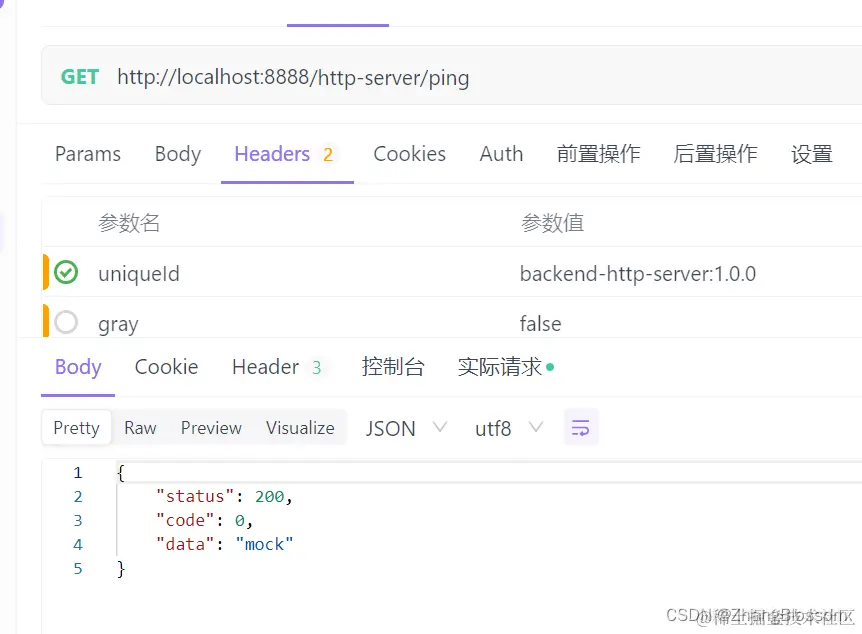This screenshot has height=634, width=862.
Task: Open the GET method selector
Action: click(x=79, y=77)
